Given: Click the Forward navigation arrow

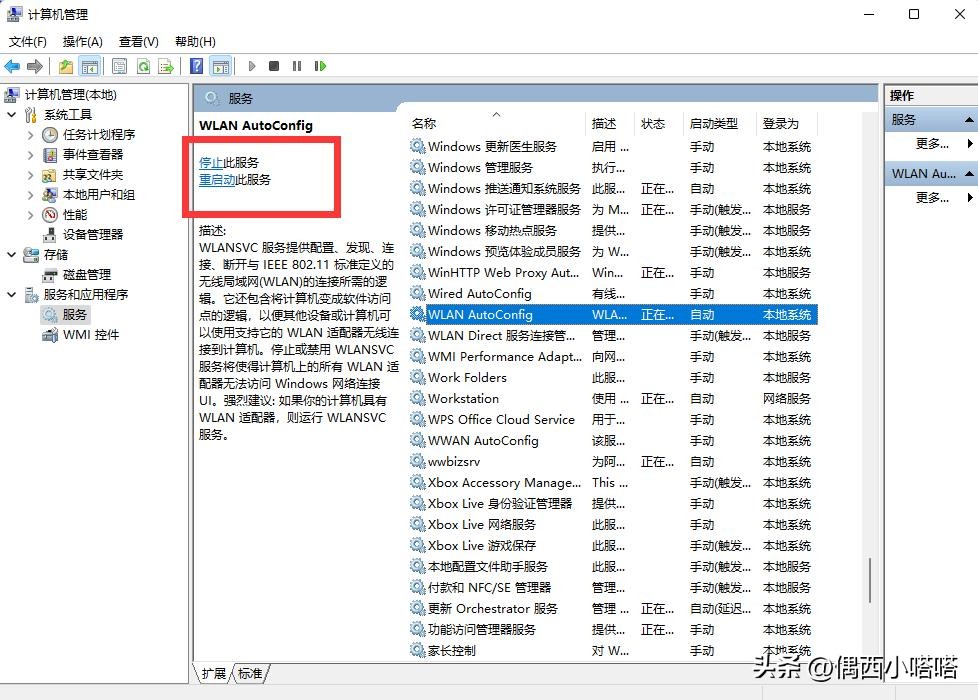Looking at the screenshot, I should tap(34, 66).
